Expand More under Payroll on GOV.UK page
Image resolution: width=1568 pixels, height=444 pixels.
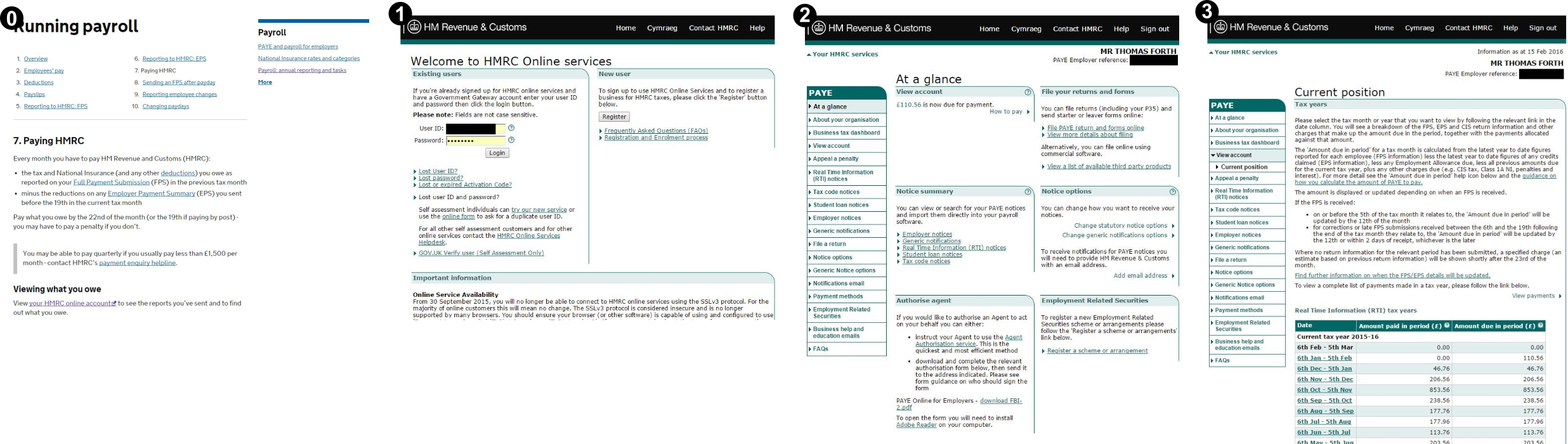click(265, 82)
